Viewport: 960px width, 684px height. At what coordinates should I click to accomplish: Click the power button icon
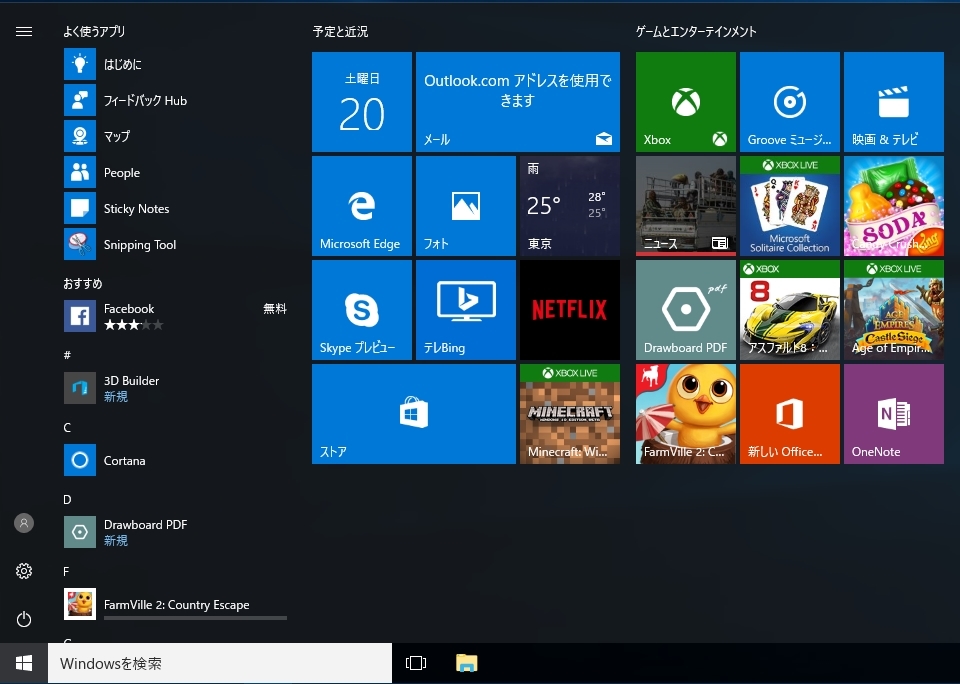click(24, 620)
